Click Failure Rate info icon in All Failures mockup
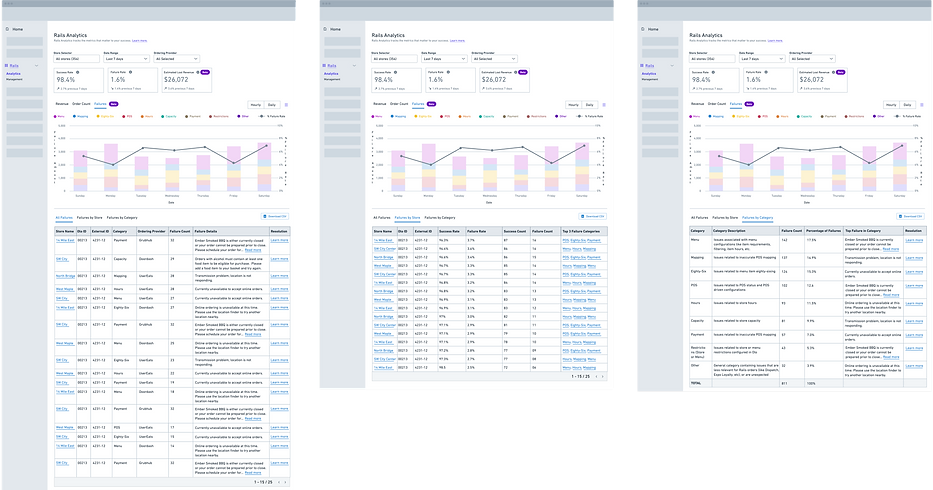Screen dimensions: 933x490 point(130,72)
